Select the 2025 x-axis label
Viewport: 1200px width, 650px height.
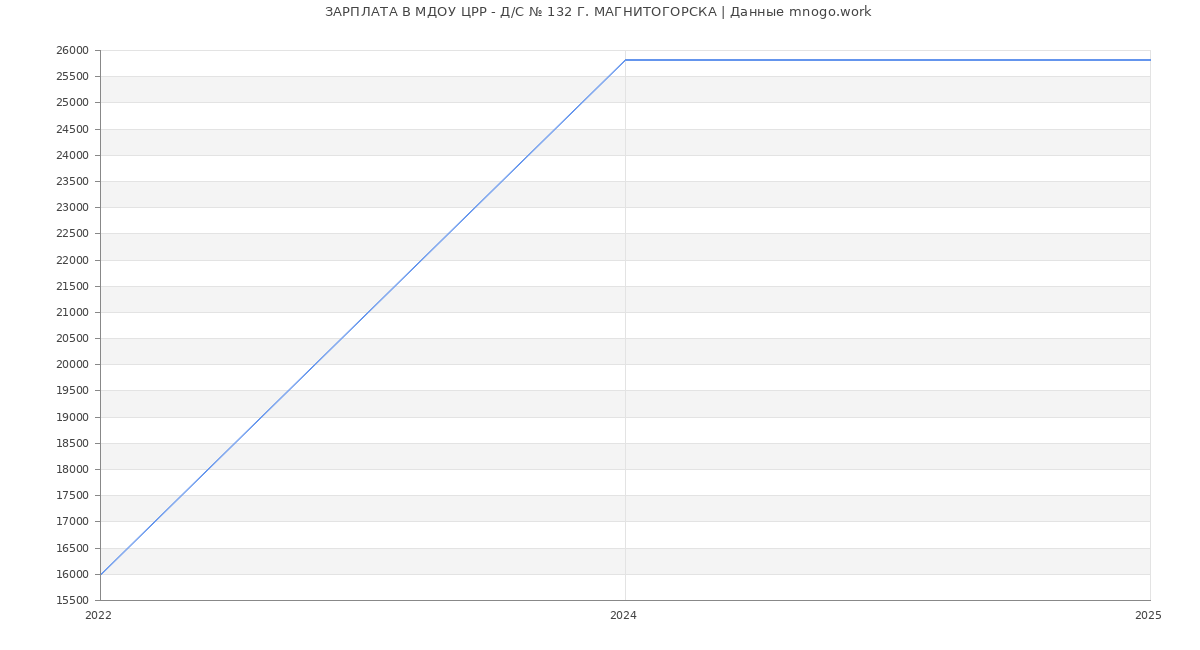coord(1148,616)
